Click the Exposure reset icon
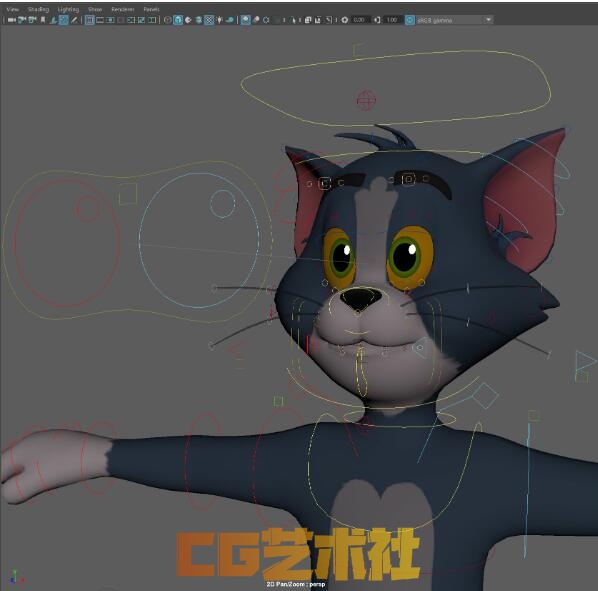Image resolution: width=598 pixels, height=591 pixels. tap(345, 20)
